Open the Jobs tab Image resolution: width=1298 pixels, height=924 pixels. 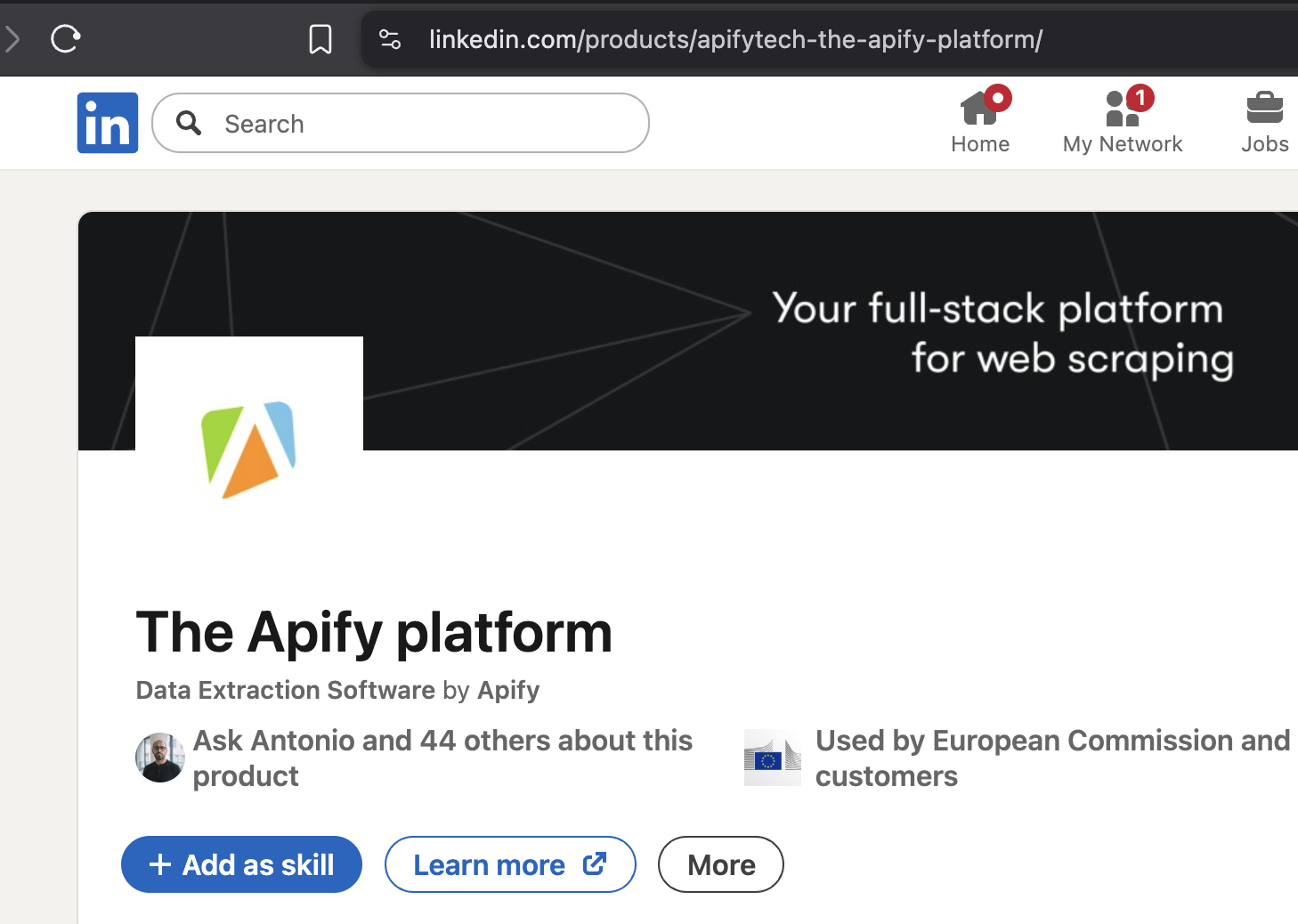[1265, 123]
